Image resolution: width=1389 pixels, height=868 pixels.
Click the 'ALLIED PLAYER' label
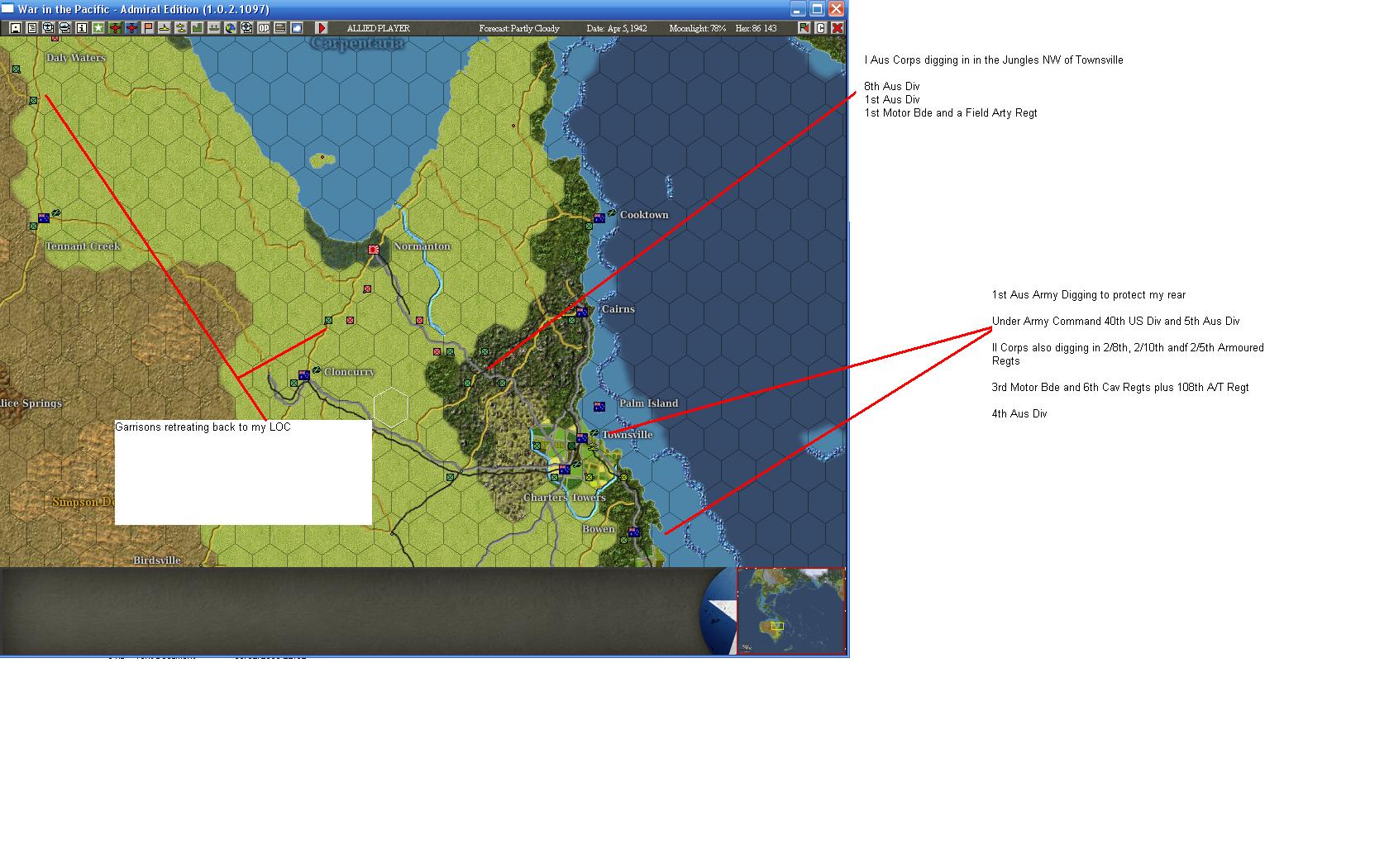378,28
